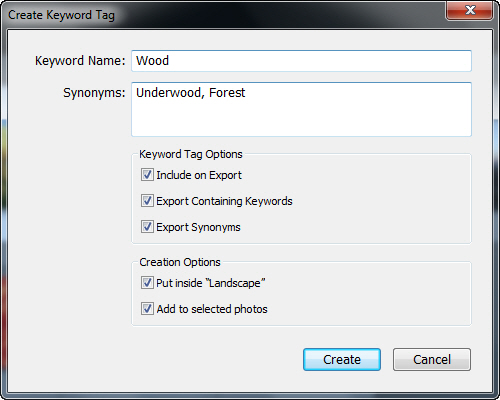Toggle the Add to selected photos checkbox
The image size is (500, 400).
[x=147, y=309]
